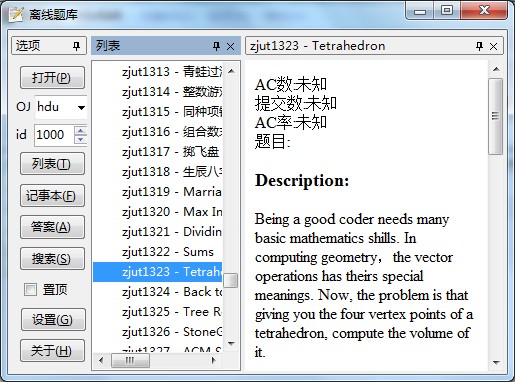This screenshot has width=515, height=382.
Task: Click the description panel's vertical scrollbar thumb
Action: click(x=496, y=116)
